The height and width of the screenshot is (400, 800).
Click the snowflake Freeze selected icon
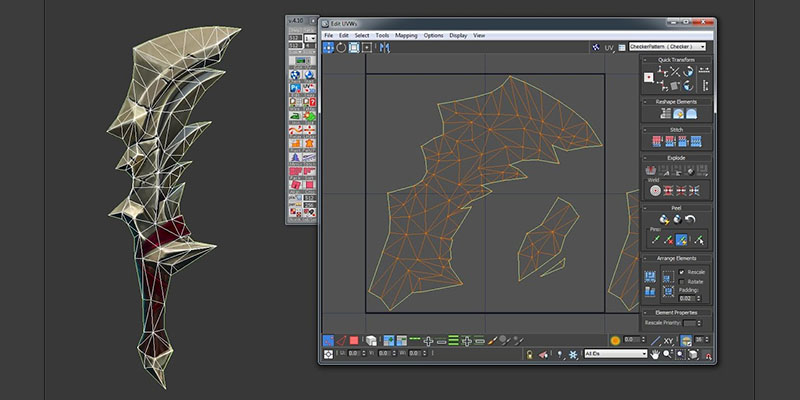[x=573, y=354]
